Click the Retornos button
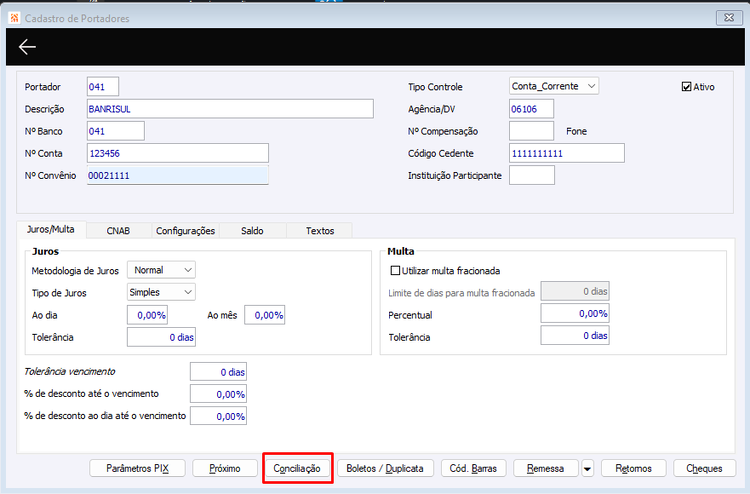Screen dimensions: 750x494 point(633,469)
